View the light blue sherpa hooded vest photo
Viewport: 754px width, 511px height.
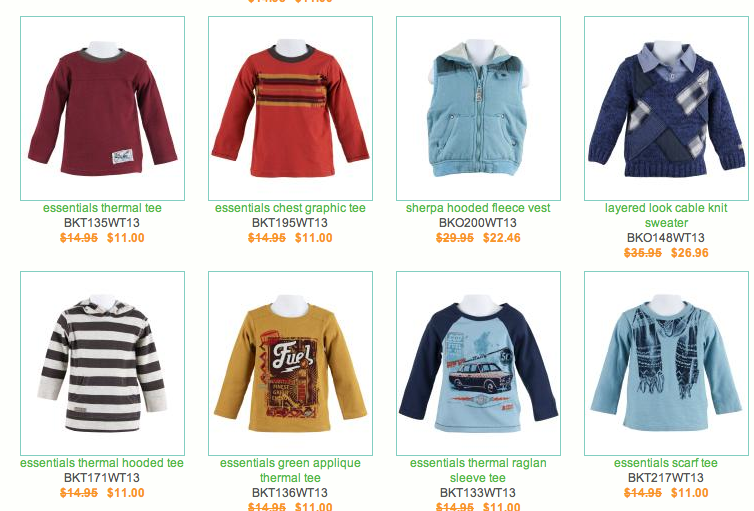[478, 109]
